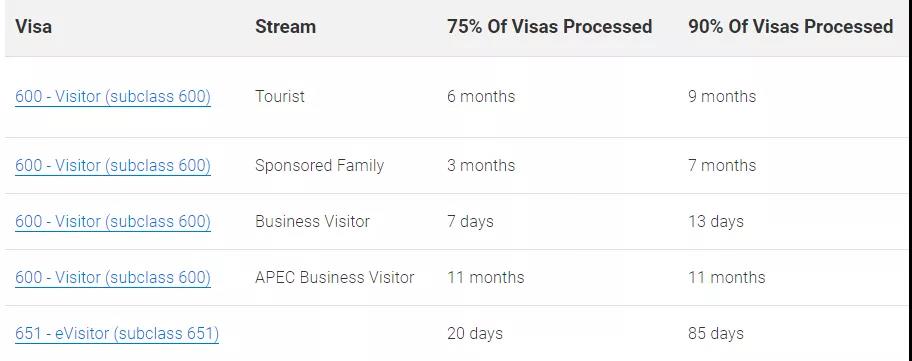Open Visitor 600 link for Sponsored Family stream

click(x=113, y=166)
